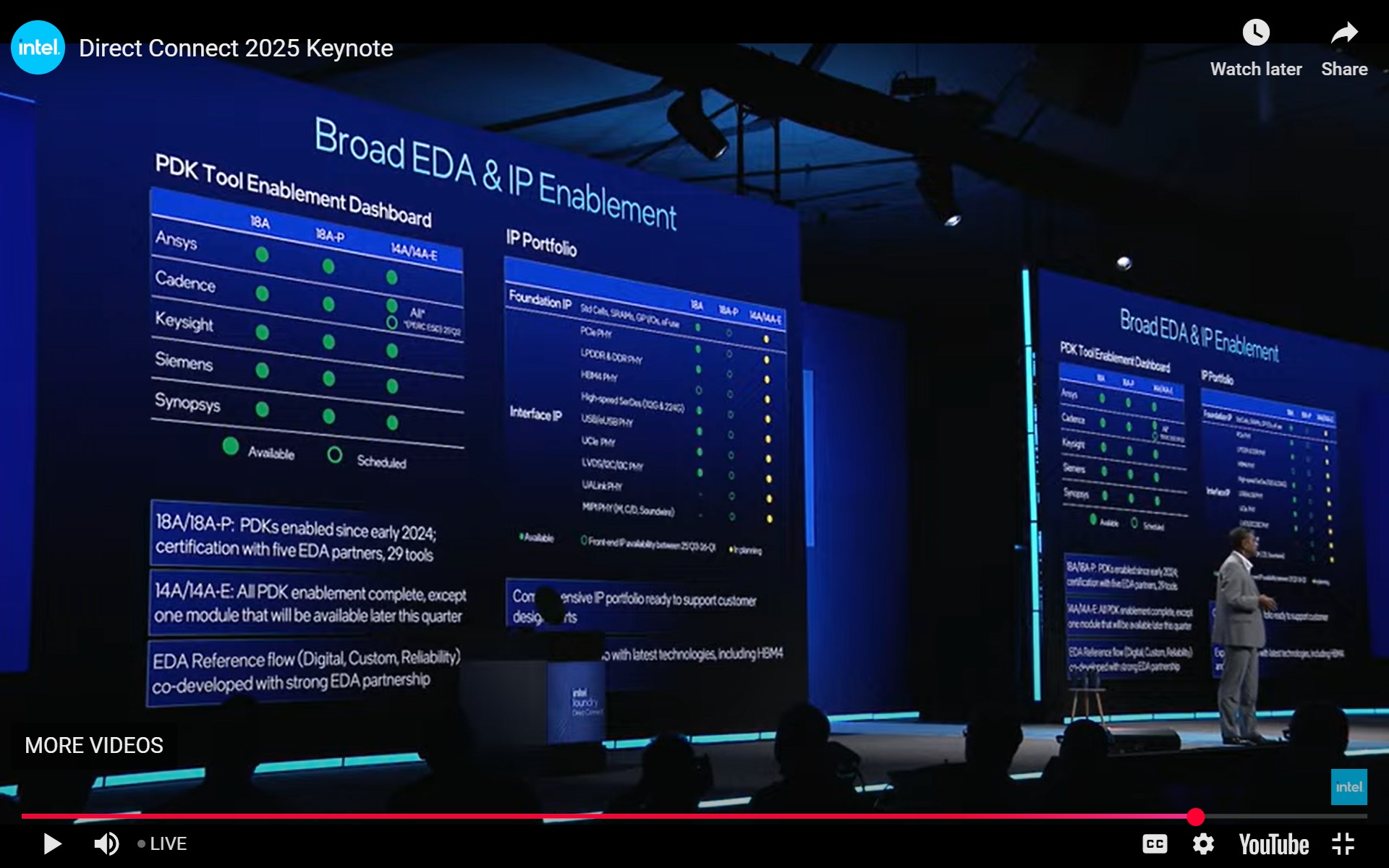Play the video
Screen dimensions: 1389x868
(x=52, y=843)
